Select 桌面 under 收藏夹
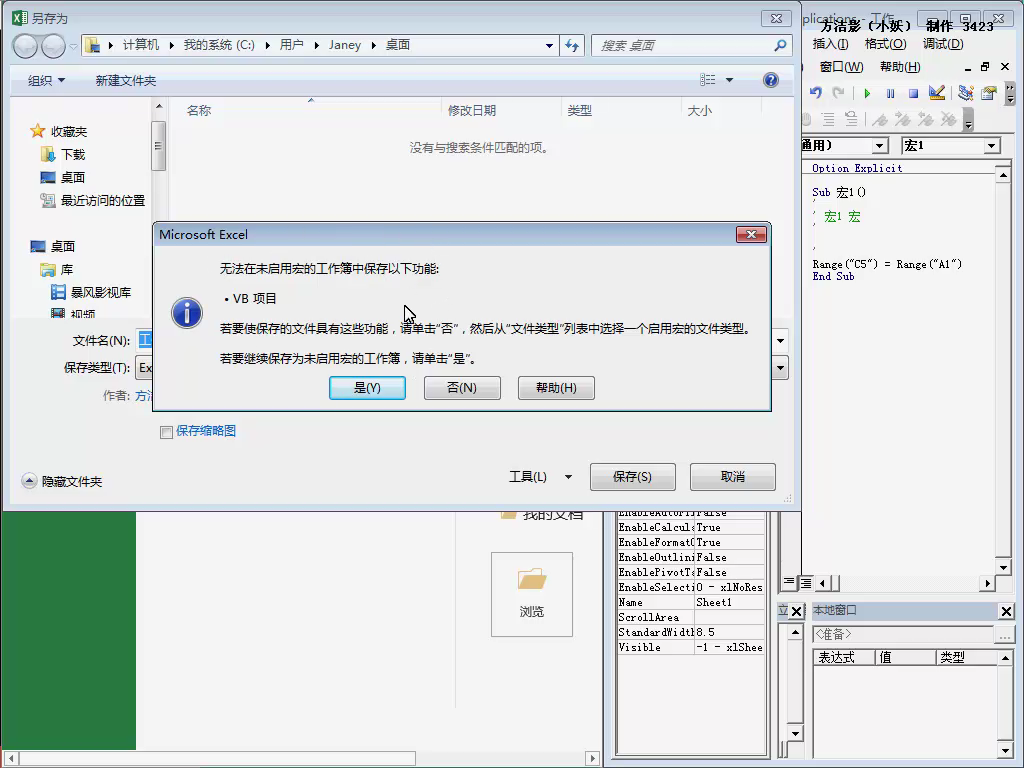Image resolution: width=1024 pixels, height=768 pixels. point(63,178)
